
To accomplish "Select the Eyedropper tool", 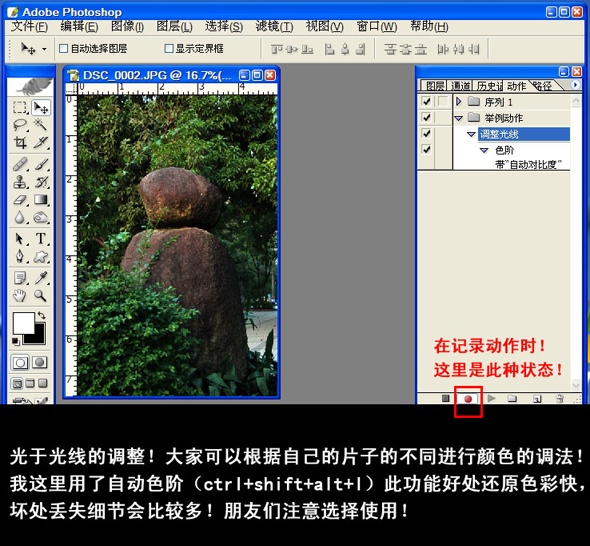I will 41,278.
